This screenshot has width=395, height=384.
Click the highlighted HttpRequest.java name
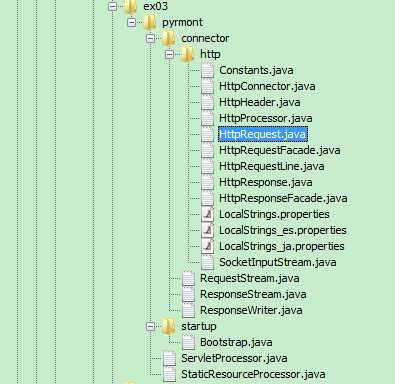[x=262, y=134]
